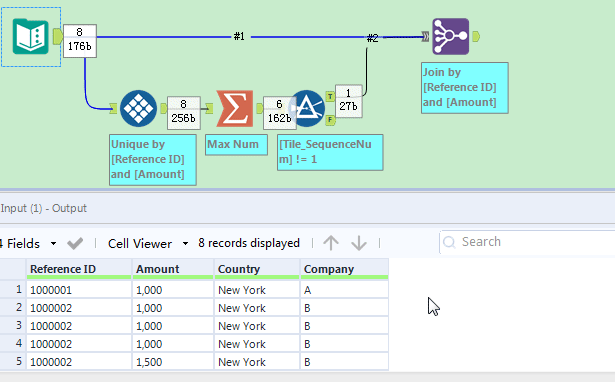Click Amount cell '1,500' in row 5
Image resolution: width=615 pixels, height=382 pixels.
(173, 362)
